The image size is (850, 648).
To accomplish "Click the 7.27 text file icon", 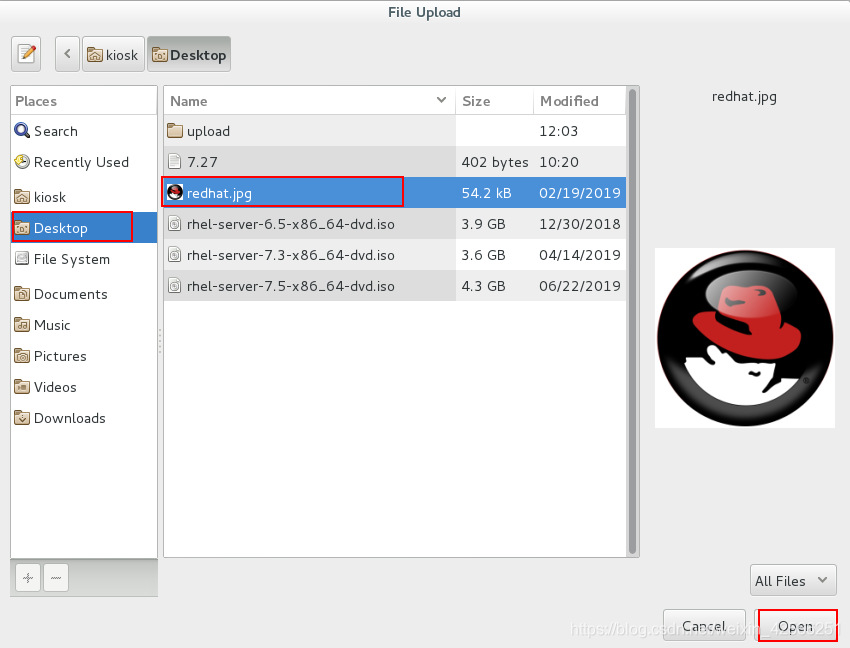I will coord(175,162).
